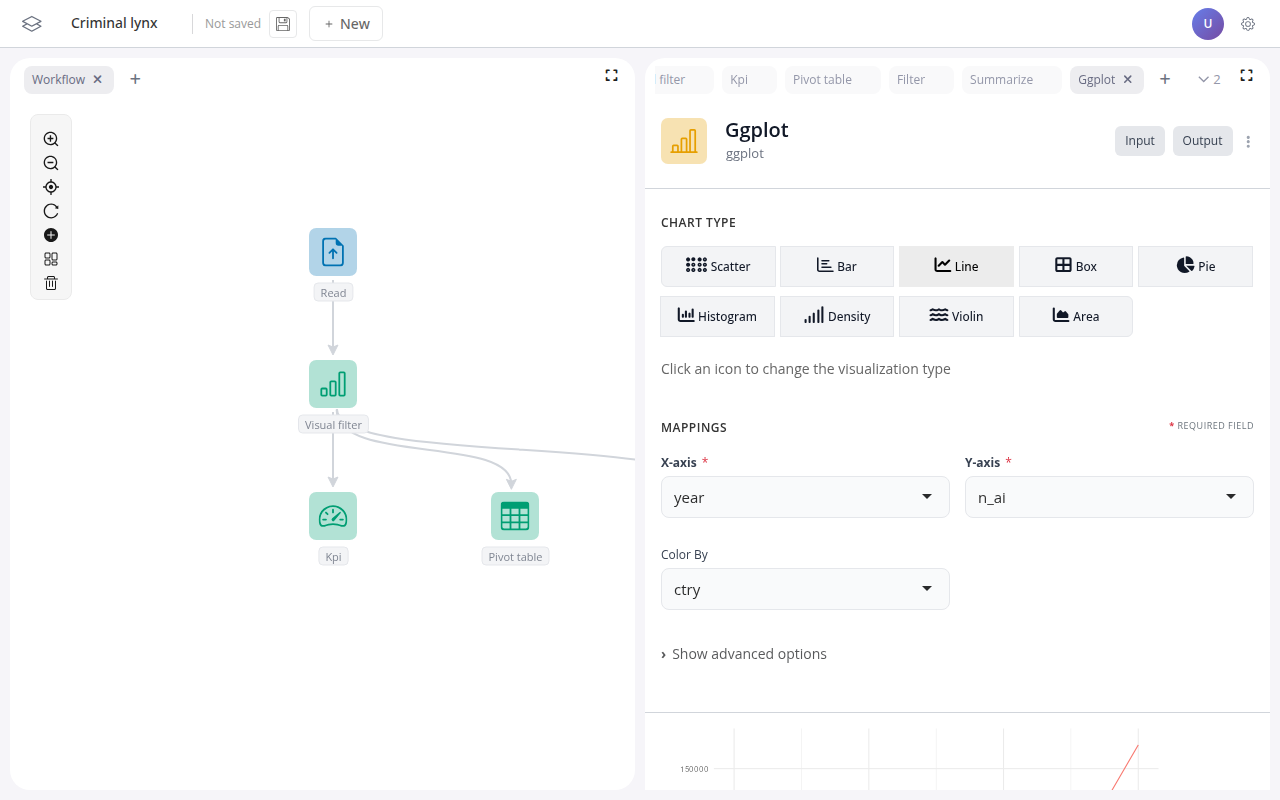Image resolution: width=1280 pixels, height=800 pixels.
Task: Click the fit-to-view crosshair icon in workflow toolbar
Action: pos(50,187)
